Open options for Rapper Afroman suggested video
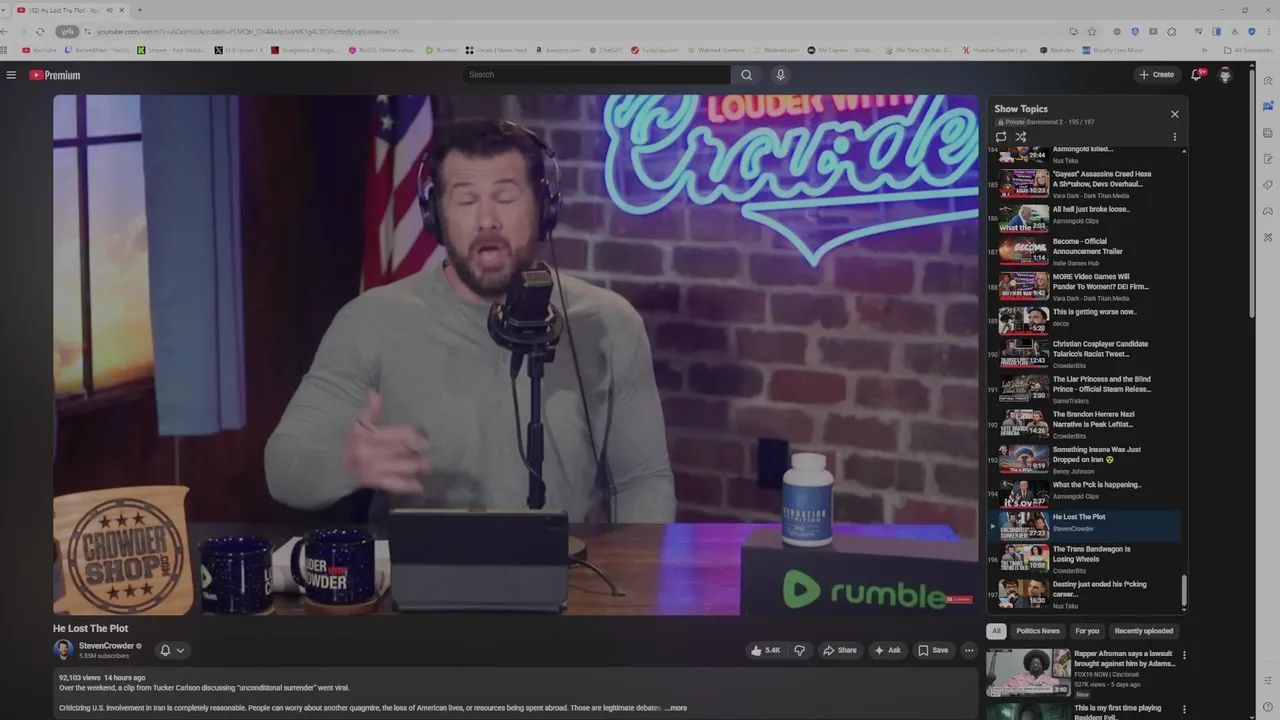This screenshot has height=720, width=1280. (1184, 656)
